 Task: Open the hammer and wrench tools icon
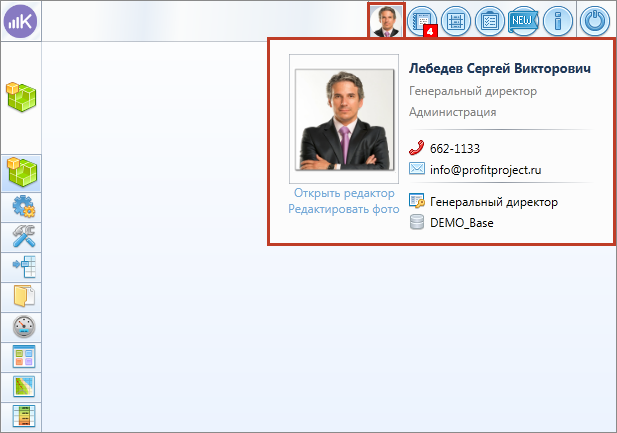point(24,236)
